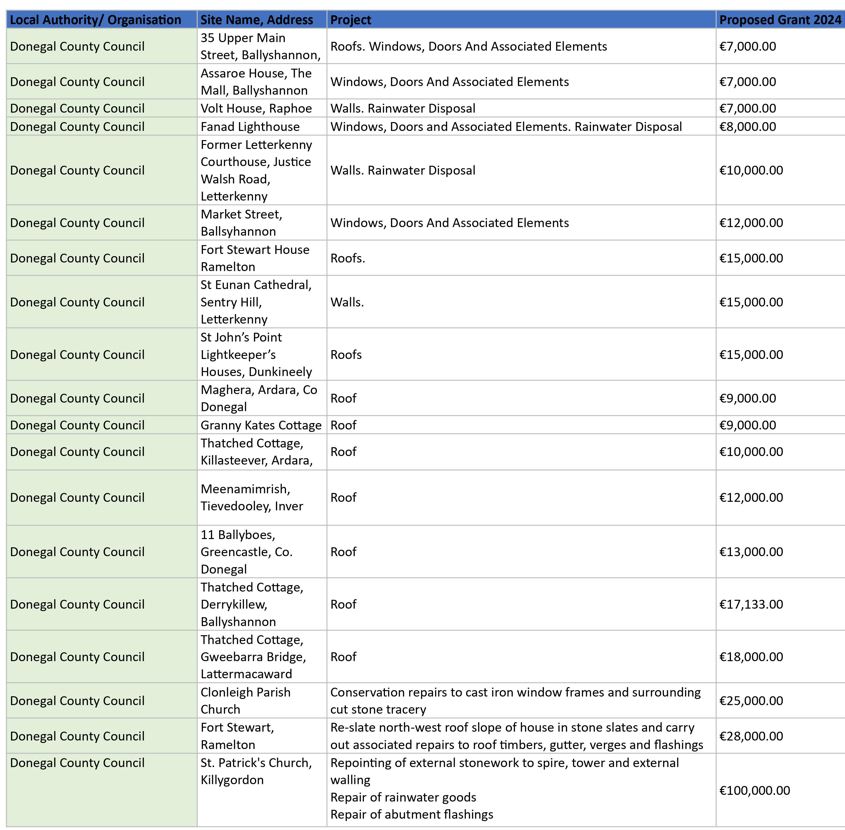Select €9,000.00 in Granny Kates Cottage row

748,425
